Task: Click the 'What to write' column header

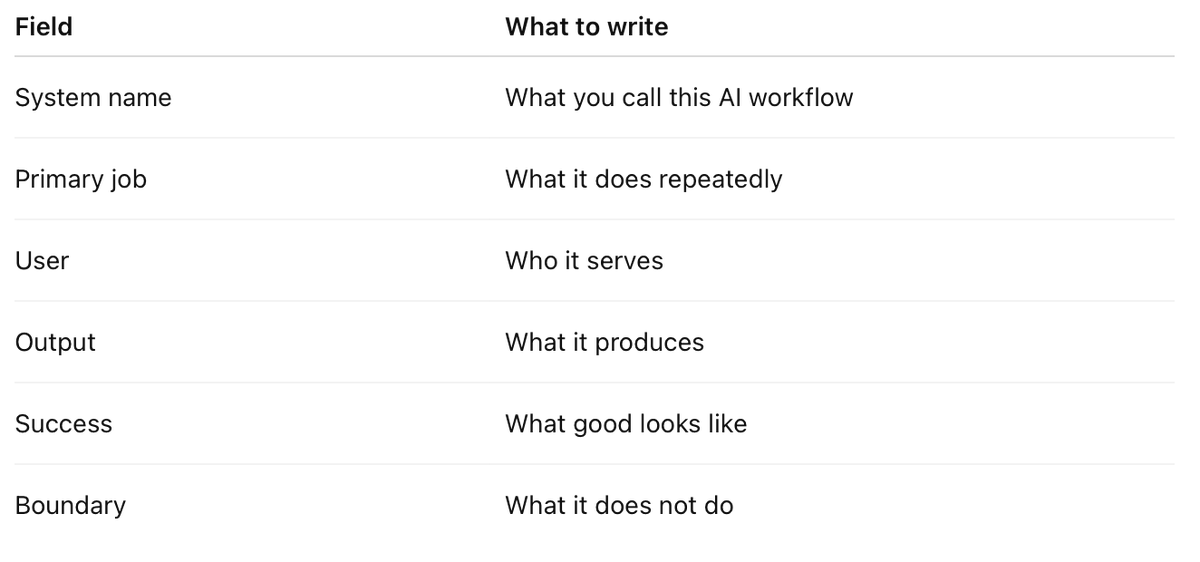Action: (586, 27)
